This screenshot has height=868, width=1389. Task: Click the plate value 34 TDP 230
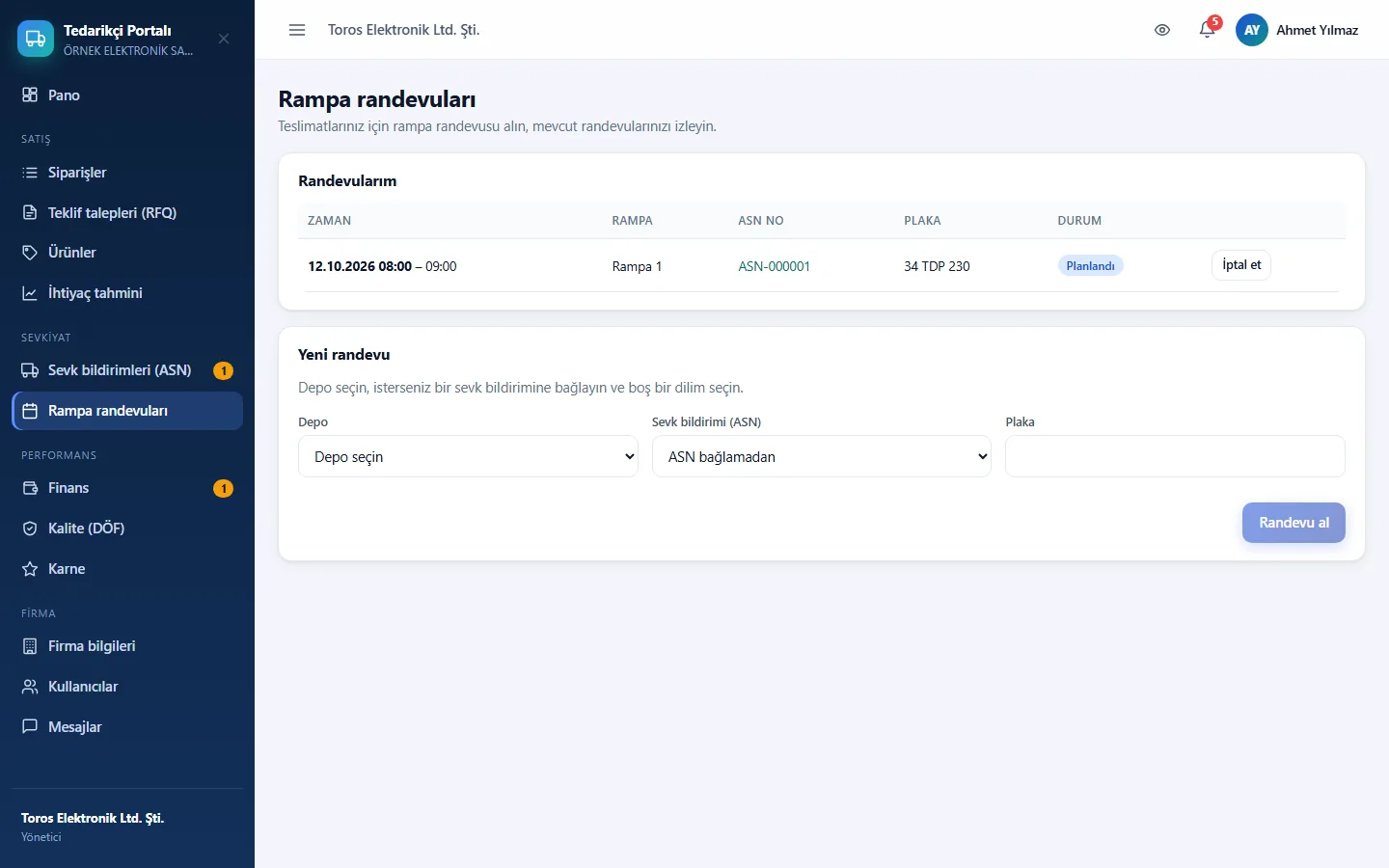[937, 266]
